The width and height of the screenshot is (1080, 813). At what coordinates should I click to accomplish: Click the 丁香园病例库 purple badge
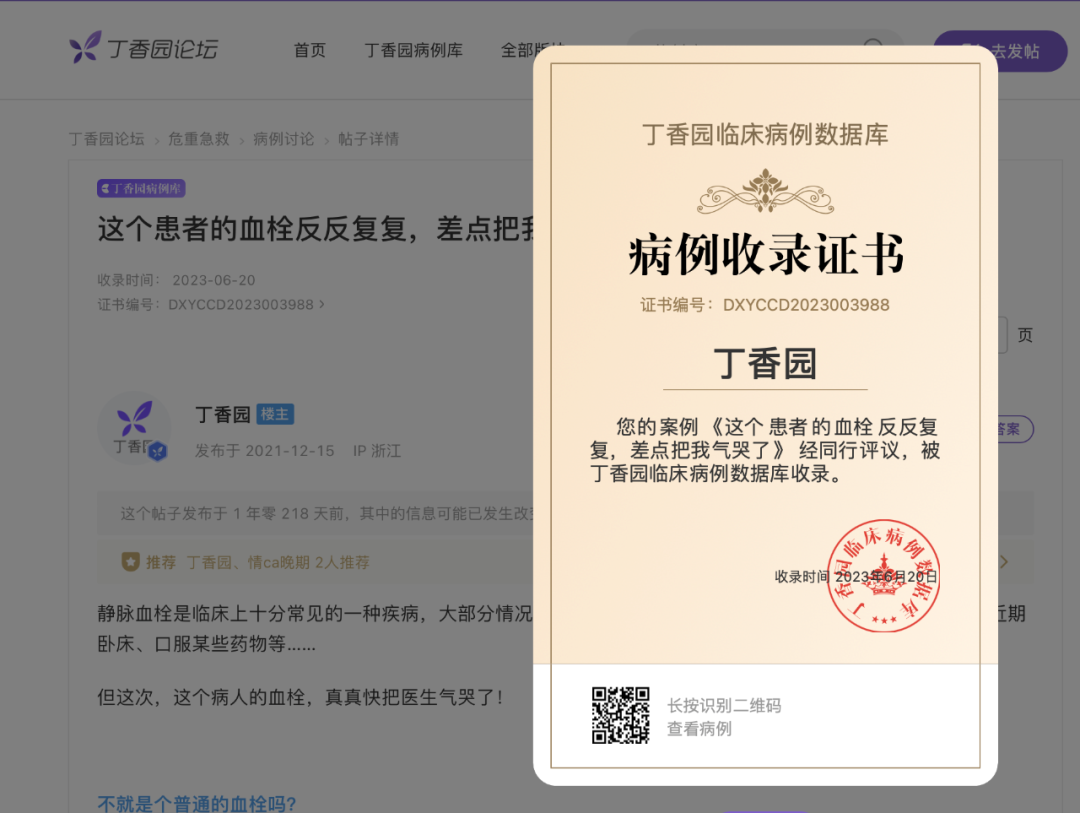pyautogui.click(x=141, y=189)
